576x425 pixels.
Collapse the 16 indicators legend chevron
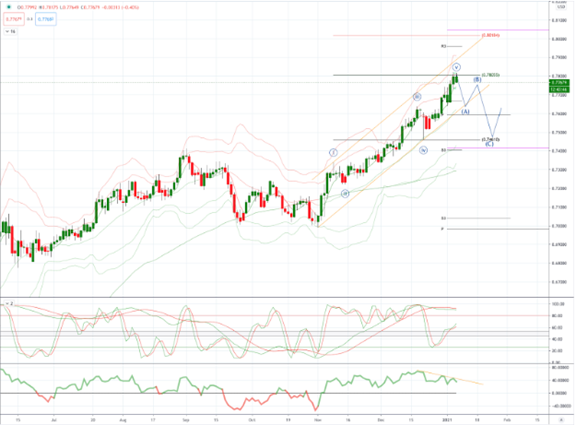10,32
